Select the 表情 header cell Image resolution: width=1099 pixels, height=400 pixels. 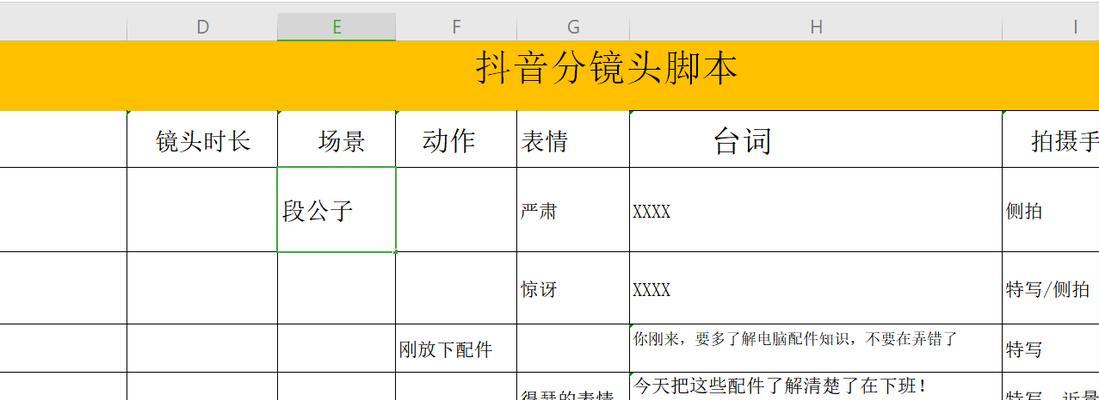click(573, 139)
